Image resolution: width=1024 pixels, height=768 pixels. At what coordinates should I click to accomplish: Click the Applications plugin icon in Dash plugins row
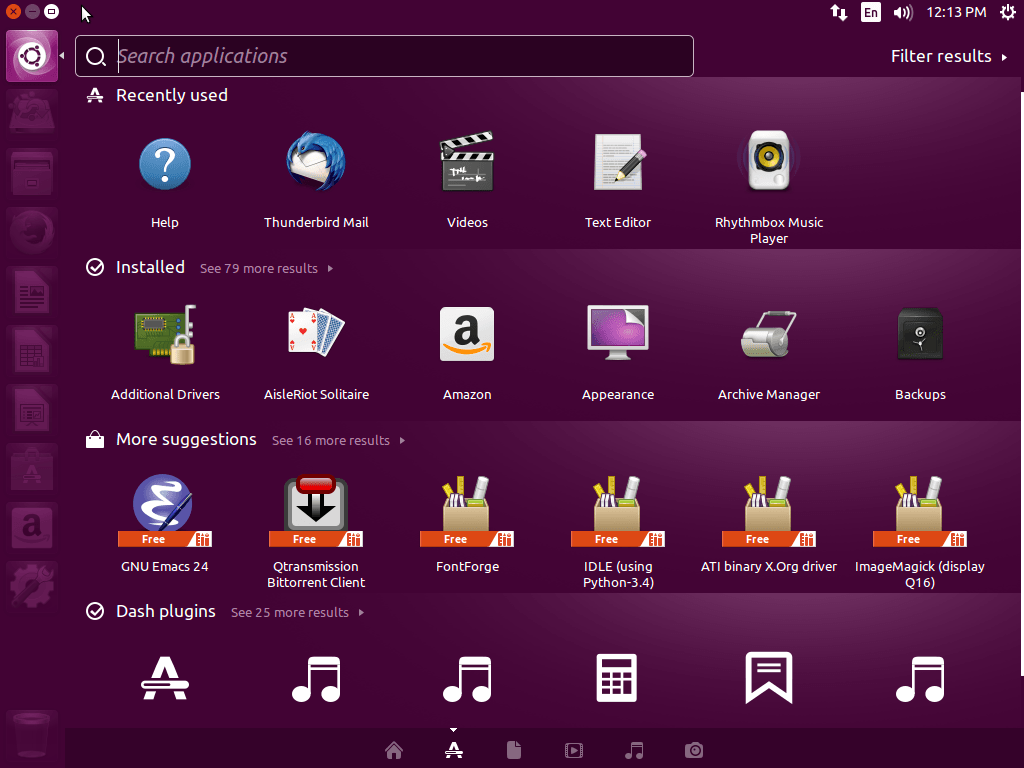tap(165, 678)
